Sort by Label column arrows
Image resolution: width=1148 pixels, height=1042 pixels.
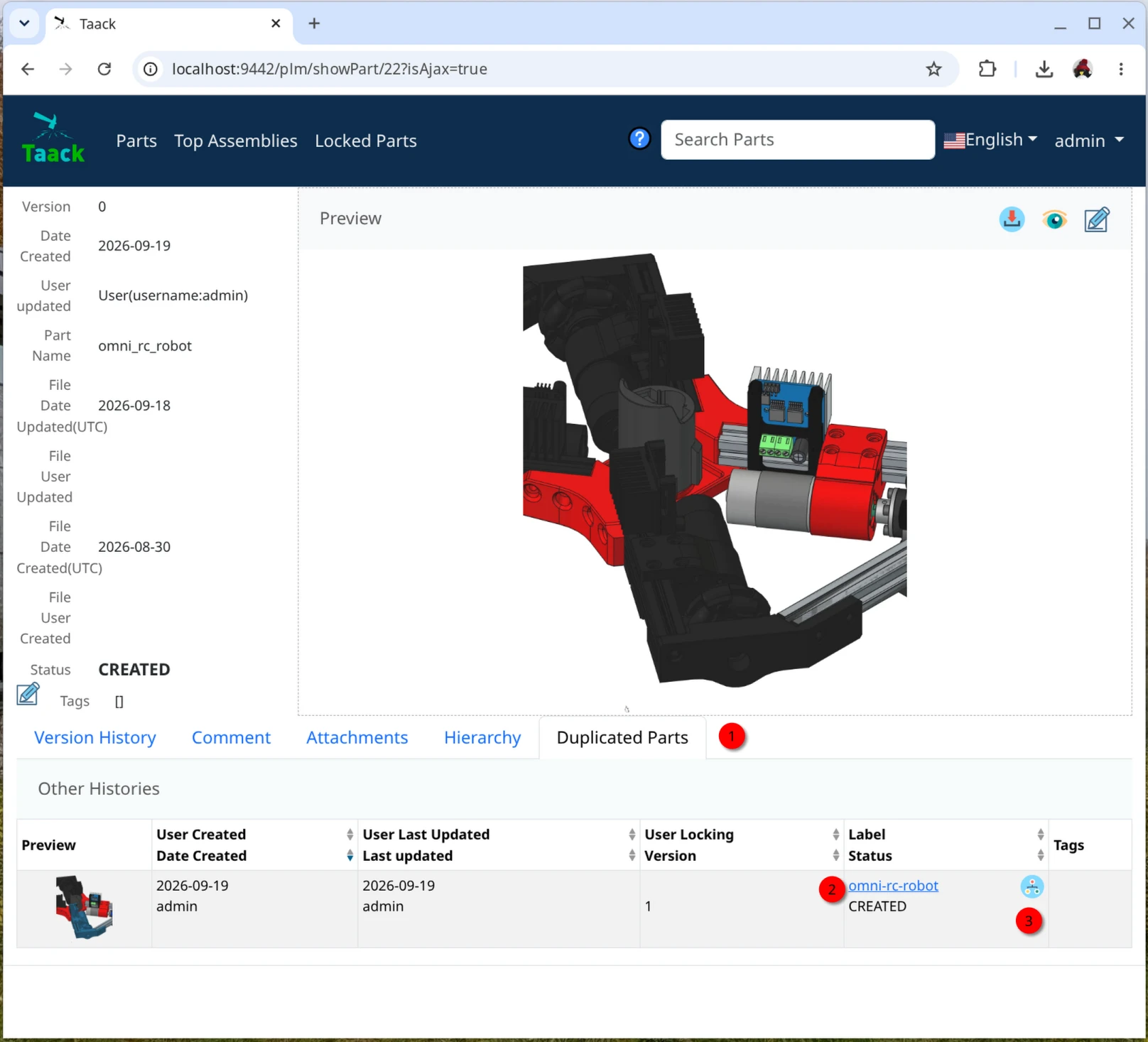point(1040,835)
